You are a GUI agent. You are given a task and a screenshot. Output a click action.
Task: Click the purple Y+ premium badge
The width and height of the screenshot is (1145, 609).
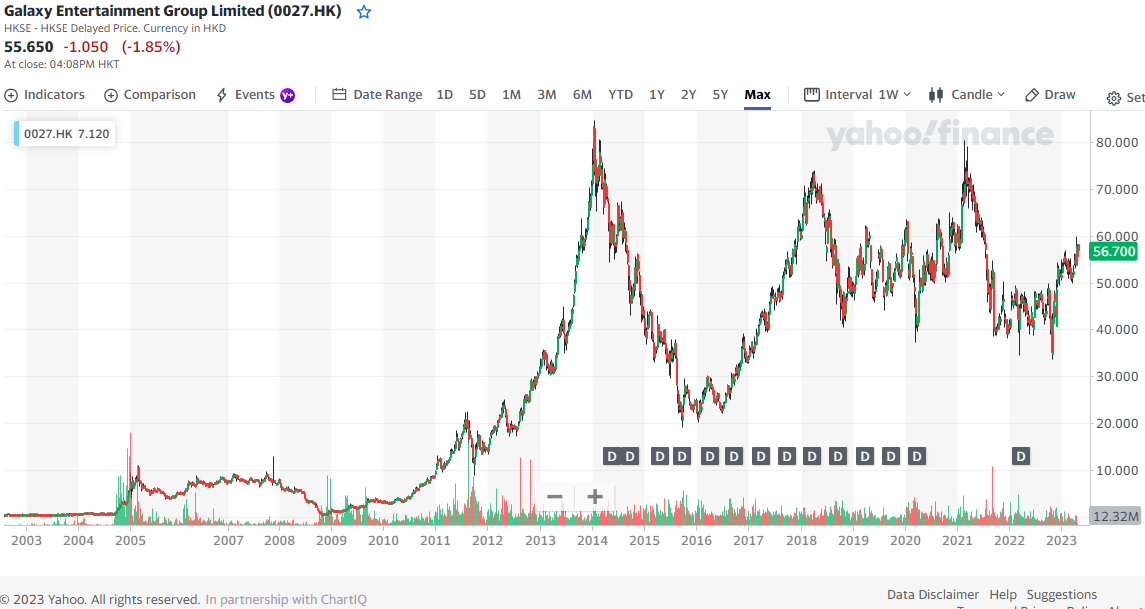(x=288, y=95)
